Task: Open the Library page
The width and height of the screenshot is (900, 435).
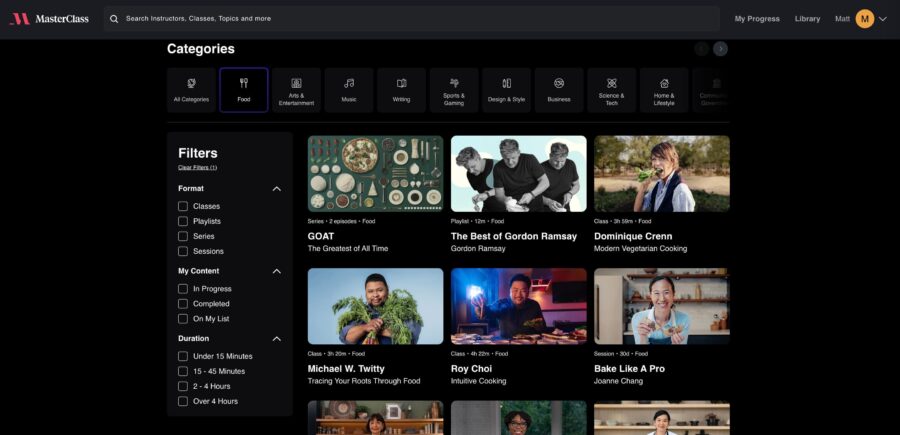Action: pos(807,19)
